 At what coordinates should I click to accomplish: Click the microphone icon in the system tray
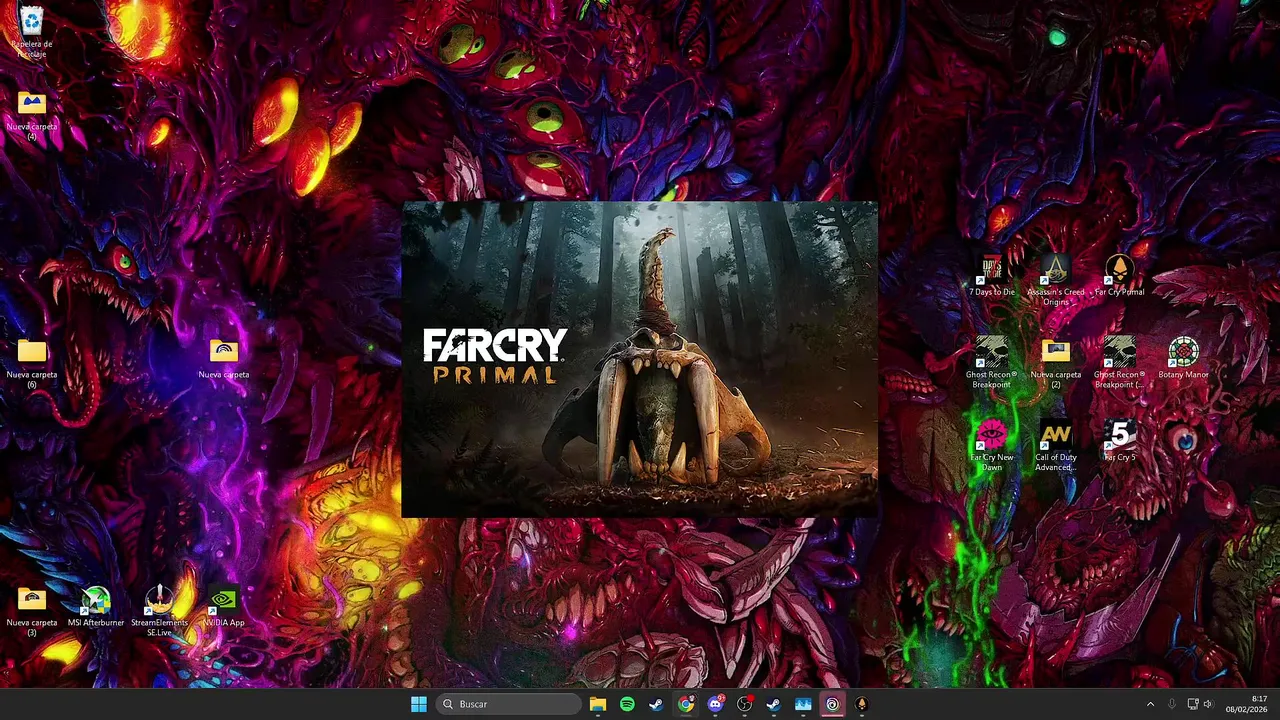pos(1172,704)
